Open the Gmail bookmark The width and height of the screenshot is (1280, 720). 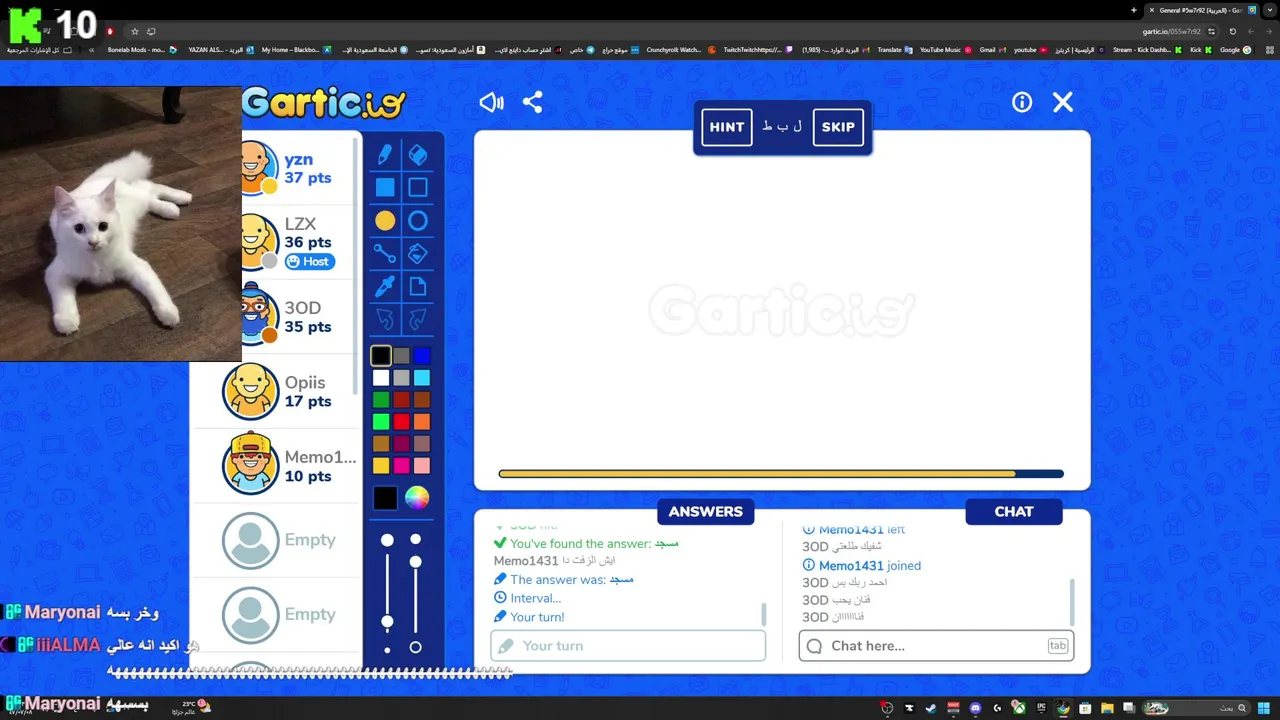(x=992, y=50)
